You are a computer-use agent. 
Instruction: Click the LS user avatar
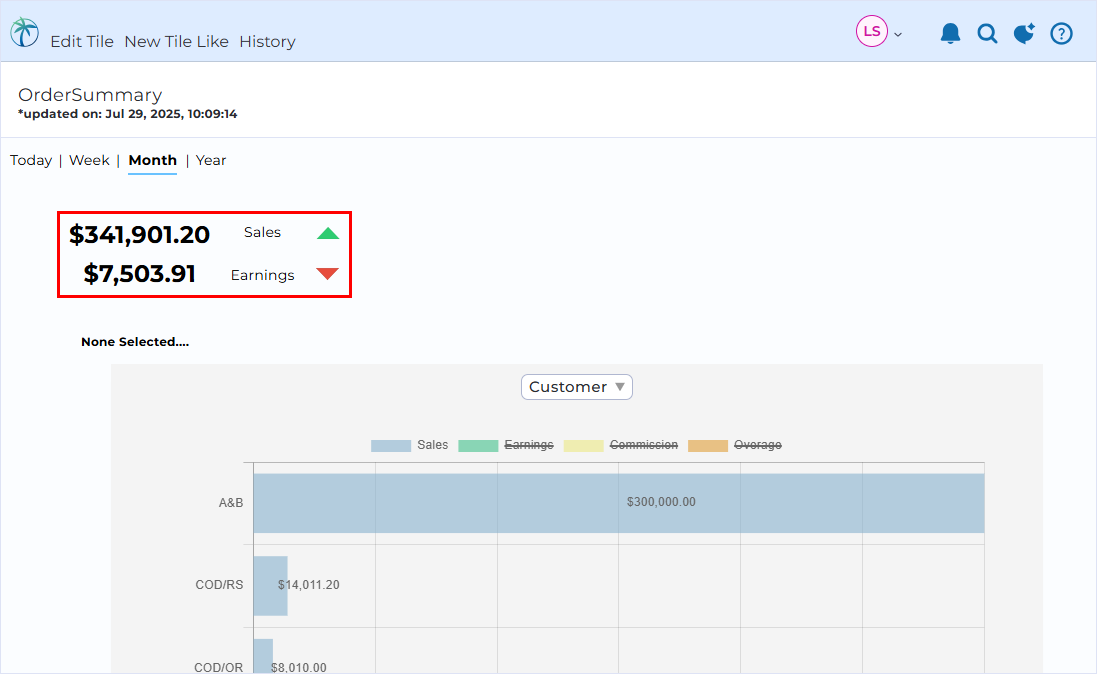coord(872,31)
